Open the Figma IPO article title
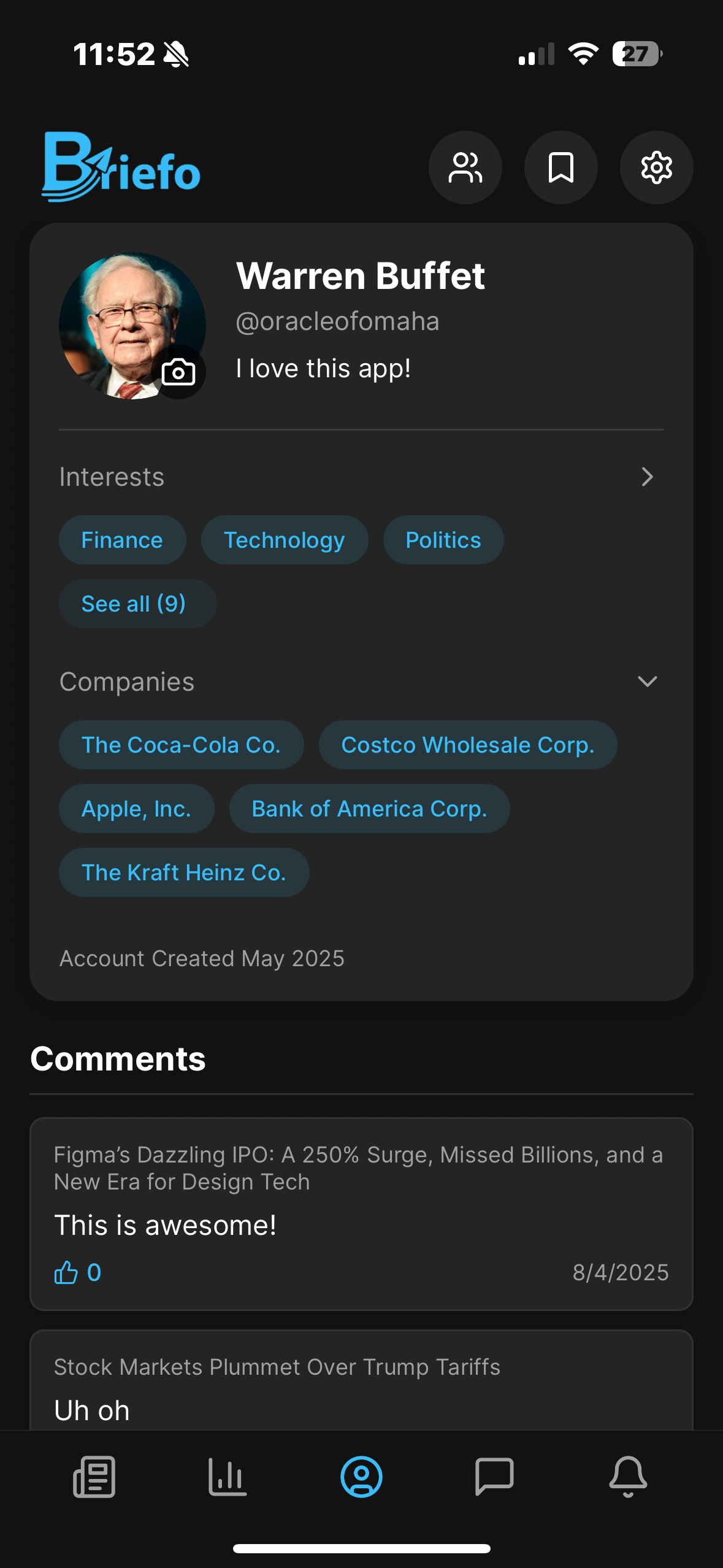This screenshot has height=1568, width=723. click(x=358, y=1168)
